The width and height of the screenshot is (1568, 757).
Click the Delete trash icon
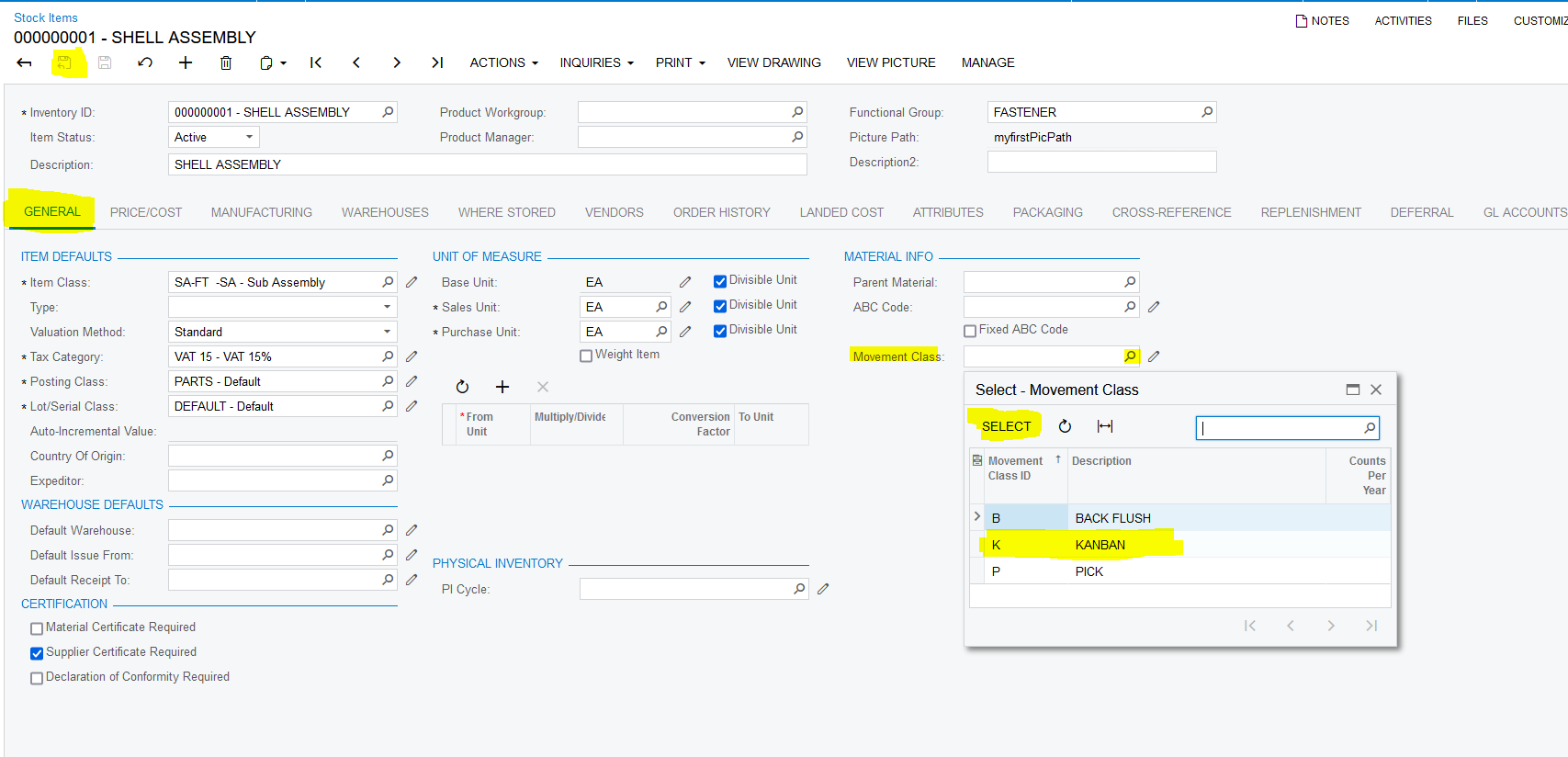click(x=226, y=62)
